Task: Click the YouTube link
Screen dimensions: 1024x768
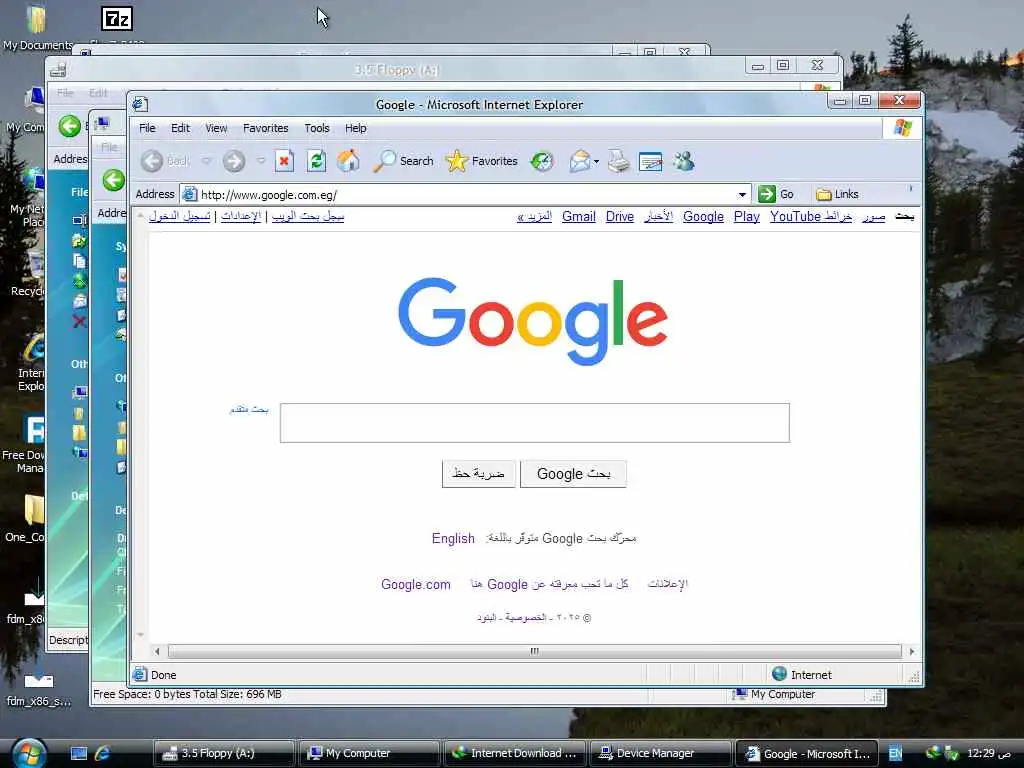Action: 795,216
